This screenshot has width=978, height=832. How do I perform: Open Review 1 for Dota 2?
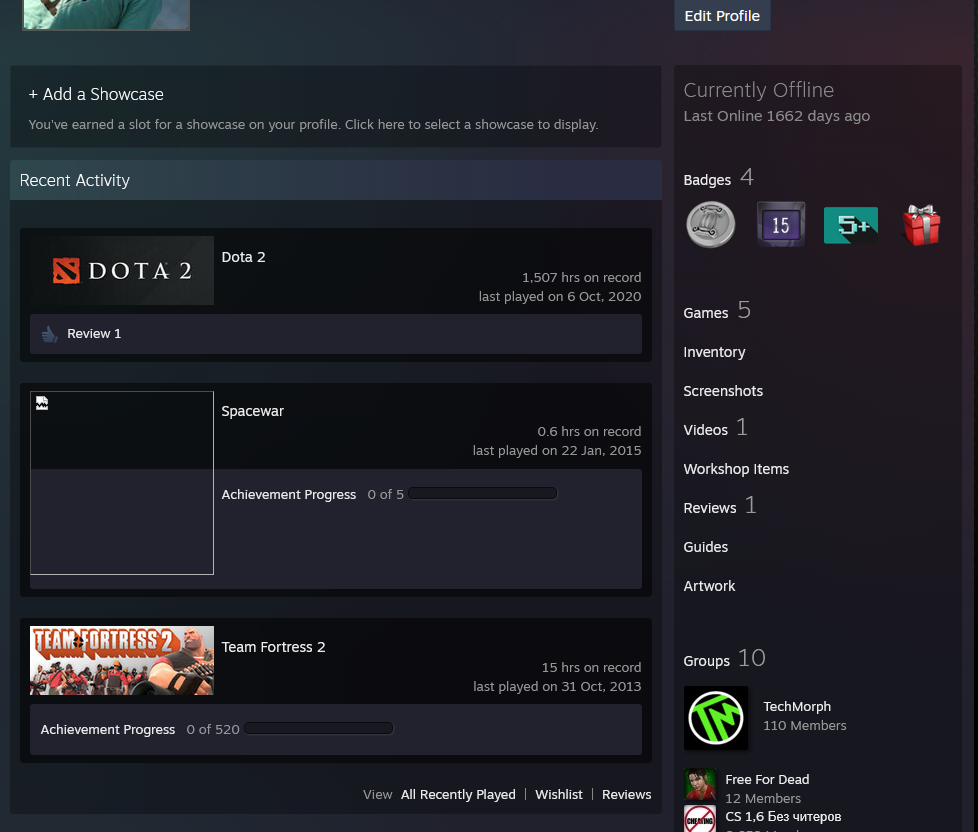(94, 334)
